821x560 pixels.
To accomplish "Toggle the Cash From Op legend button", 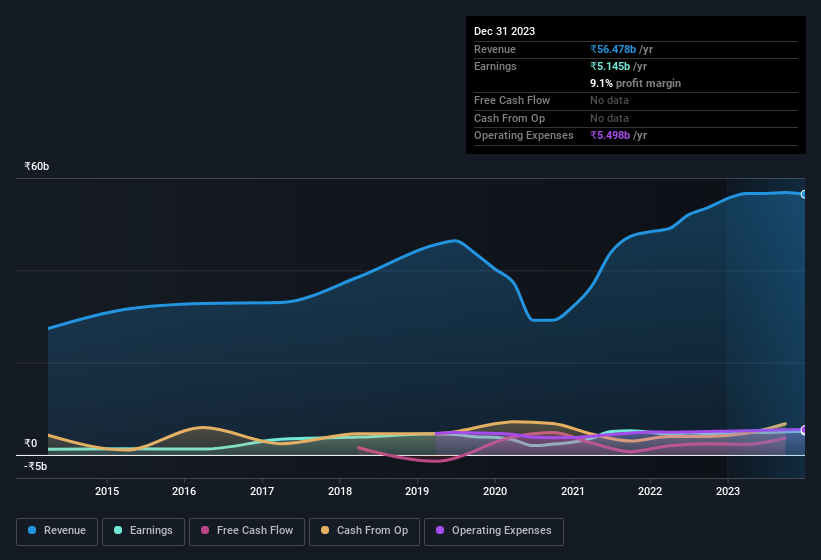I will click(x=364, y=531).
